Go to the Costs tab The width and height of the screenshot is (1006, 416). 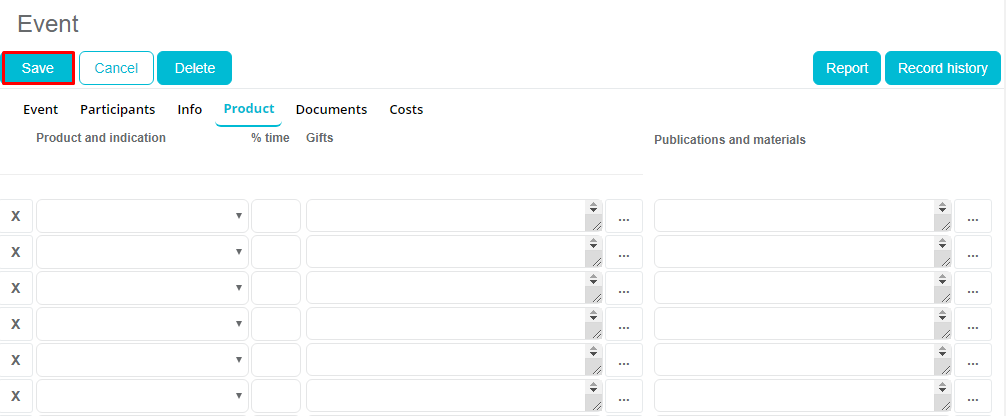406,110
